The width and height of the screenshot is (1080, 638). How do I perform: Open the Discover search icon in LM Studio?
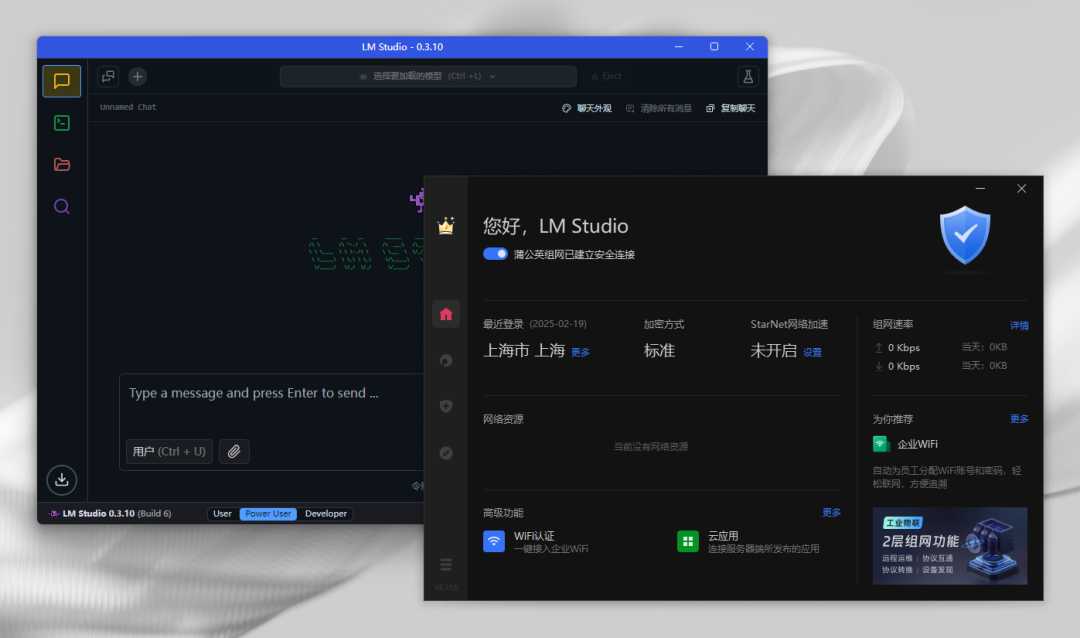pos(62,207)
